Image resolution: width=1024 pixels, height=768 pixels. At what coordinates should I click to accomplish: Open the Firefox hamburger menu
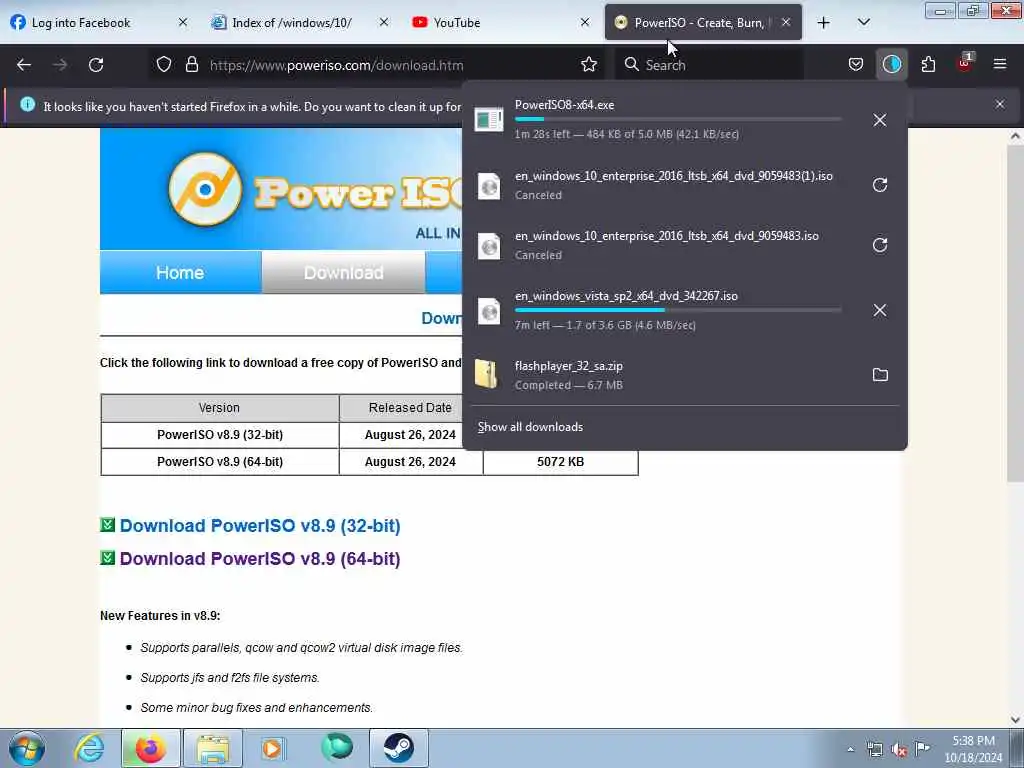click(x=1000, y=64)
